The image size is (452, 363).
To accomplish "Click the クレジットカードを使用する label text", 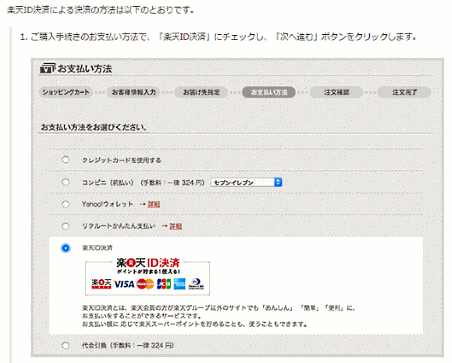I will tap(121, 160).
